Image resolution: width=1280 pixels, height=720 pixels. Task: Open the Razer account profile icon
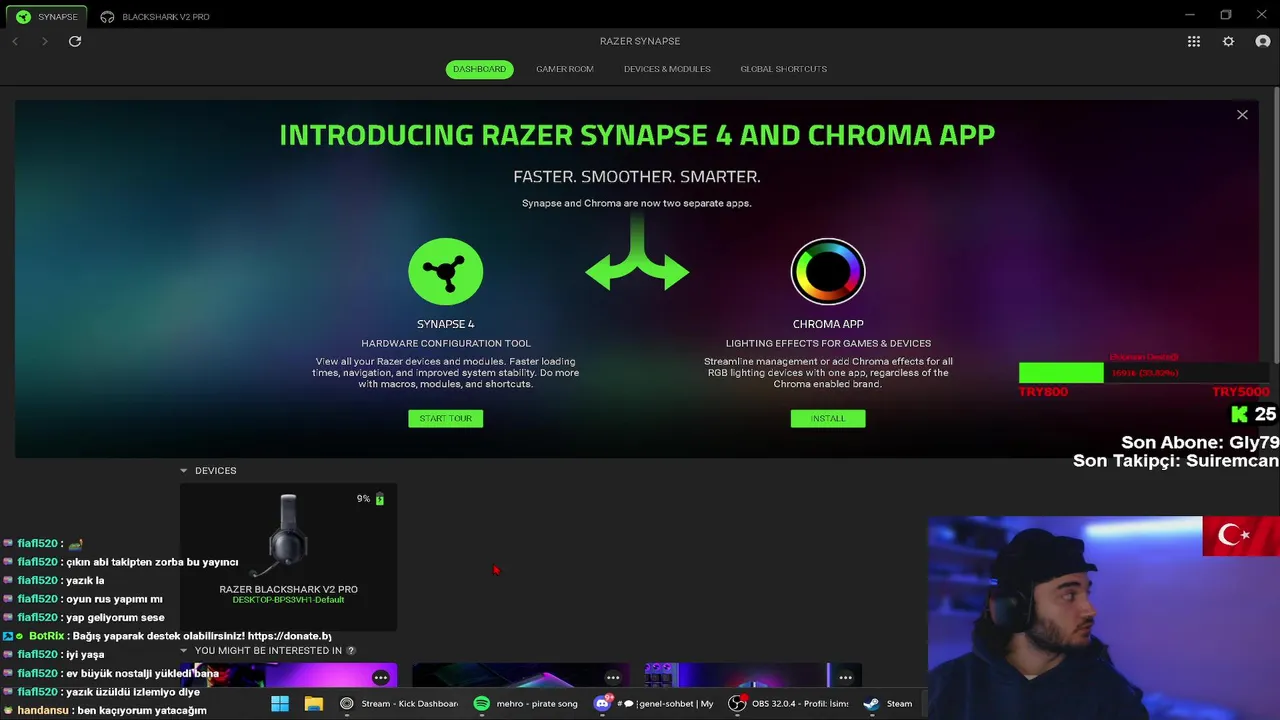point(1262,41)
